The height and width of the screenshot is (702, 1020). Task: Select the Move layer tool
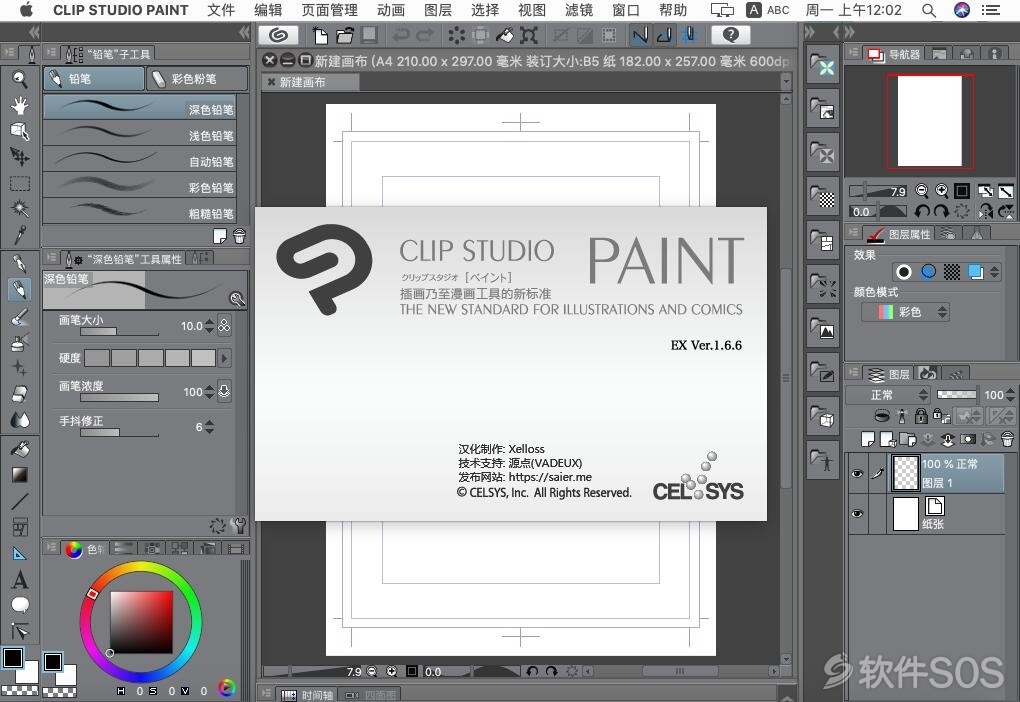(x=20, y=157)
